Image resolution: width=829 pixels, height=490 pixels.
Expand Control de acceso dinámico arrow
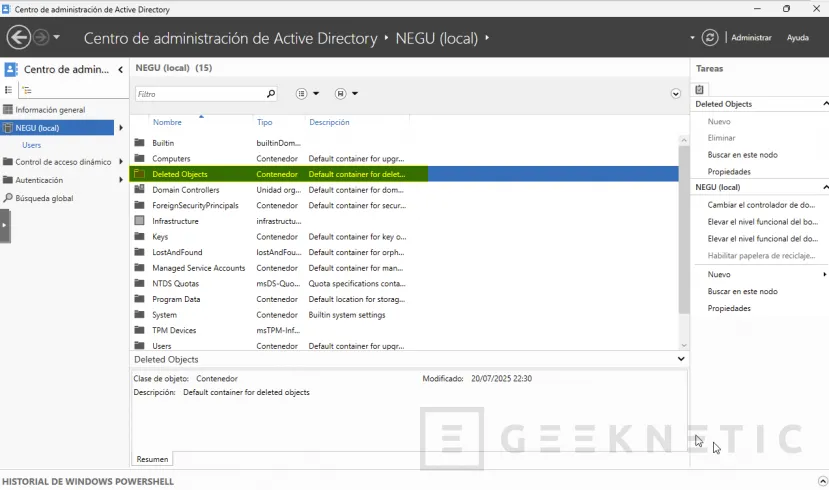click(x=121, y=162)
